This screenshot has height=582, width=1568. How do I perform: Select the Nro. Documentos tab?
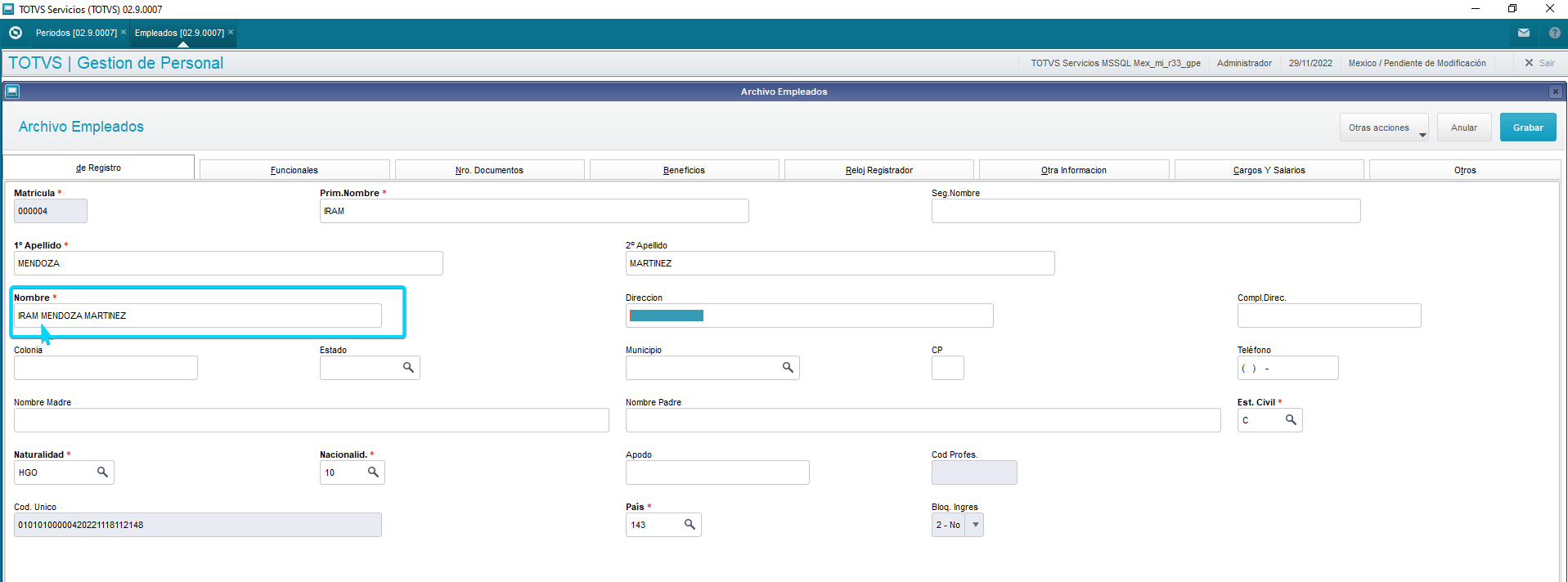489,170
